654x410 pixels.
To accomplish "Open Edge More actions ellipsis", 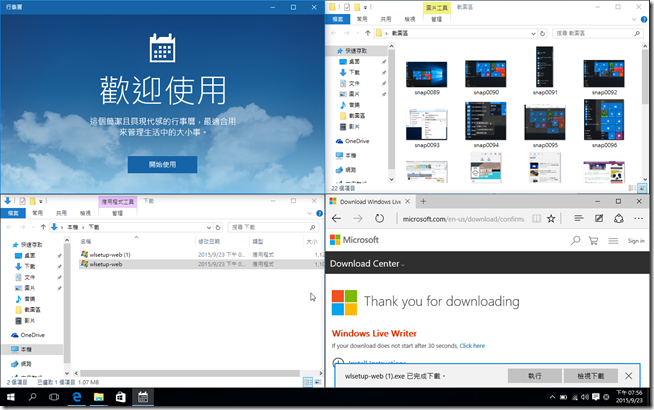I will (639, 218).
